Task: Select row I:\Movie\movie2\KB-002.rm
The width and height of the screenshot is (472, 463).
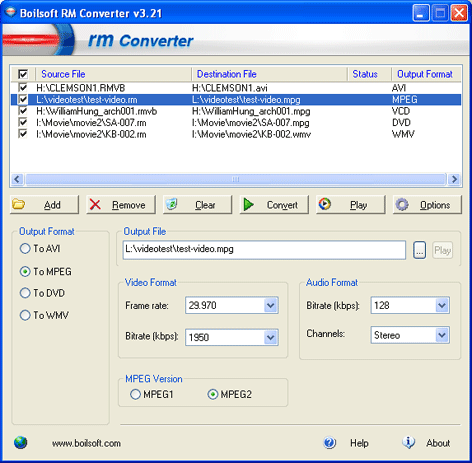Action: click(91, 134)
